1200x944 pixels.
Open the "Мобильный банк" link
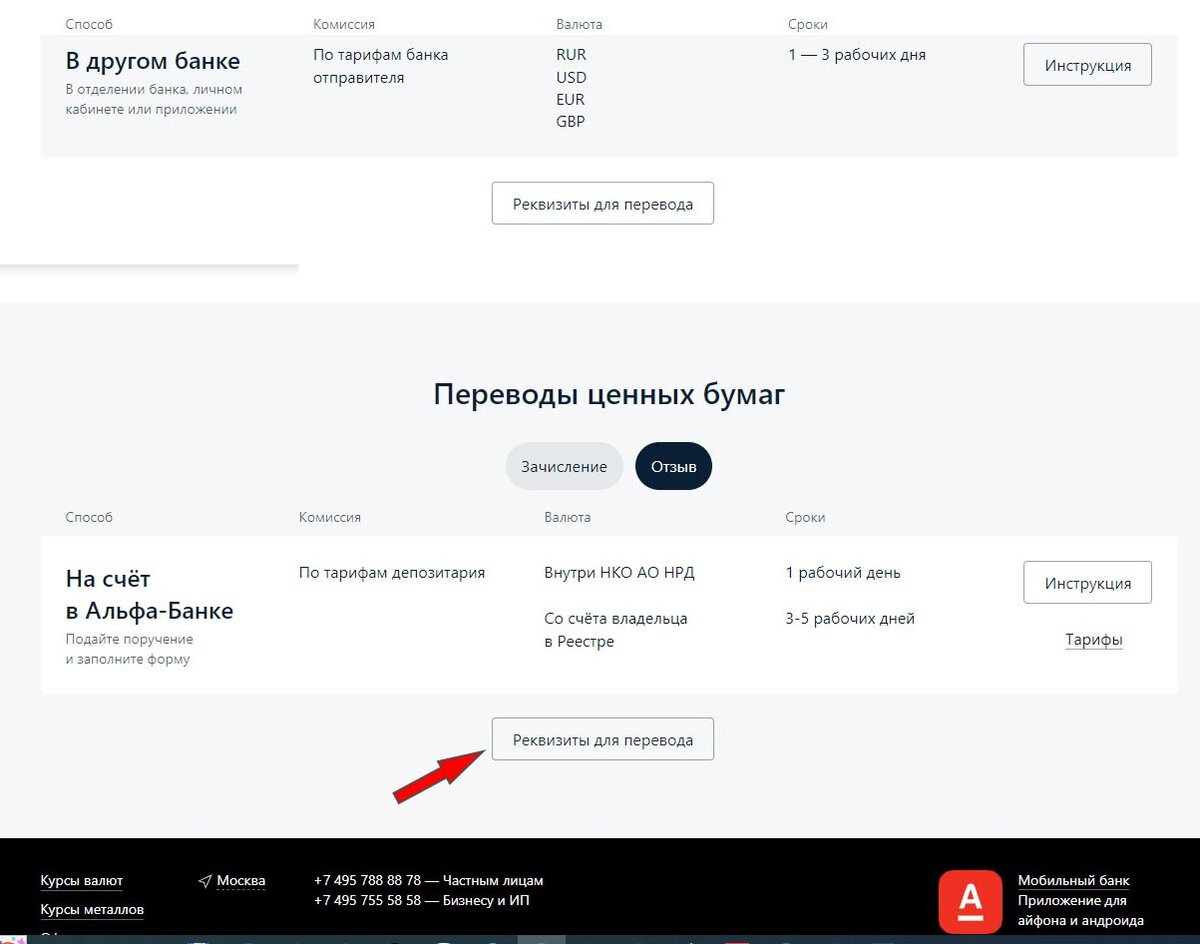point(1073,880)
